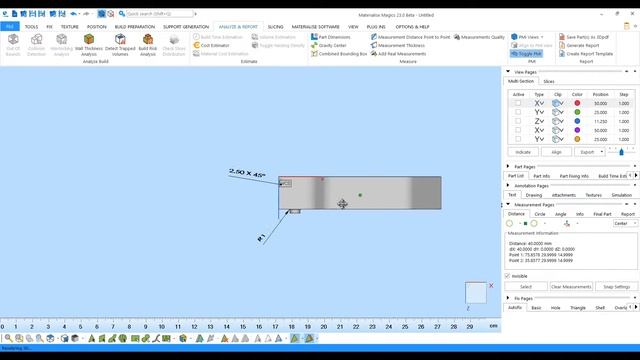This screenshot has width=640, height=360.
Task: Select Measurement Thickness tool
Action: [398, 45]
